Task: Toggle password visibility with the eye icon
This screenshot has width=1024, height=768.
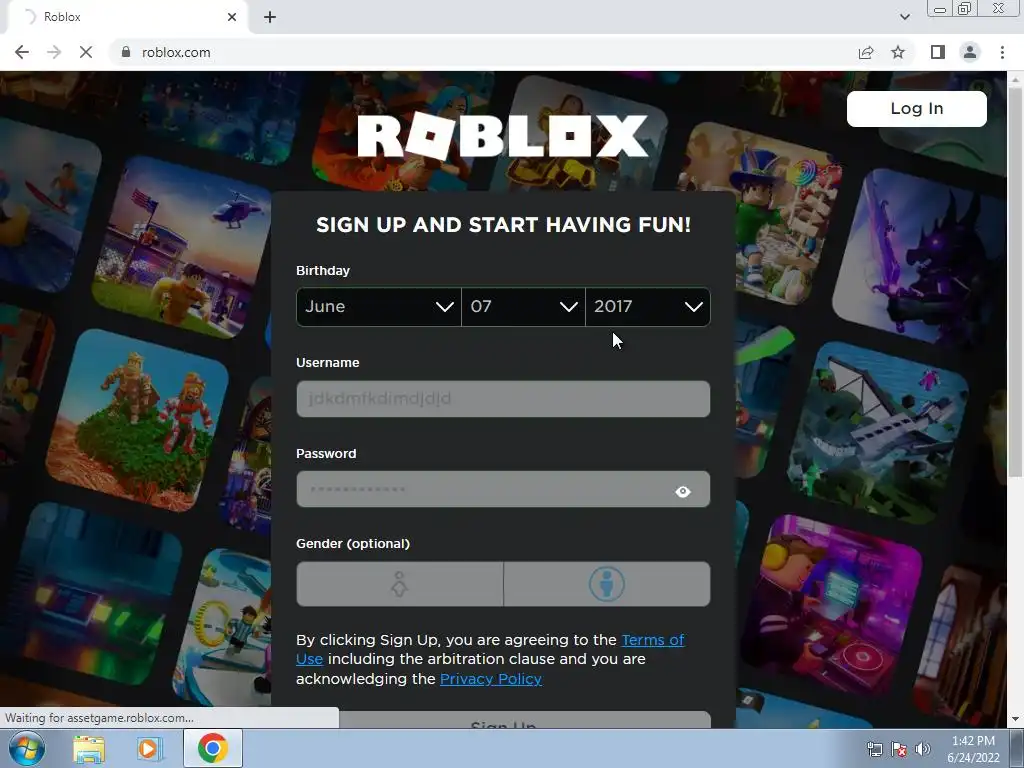Action: click(x=682, y=491)
